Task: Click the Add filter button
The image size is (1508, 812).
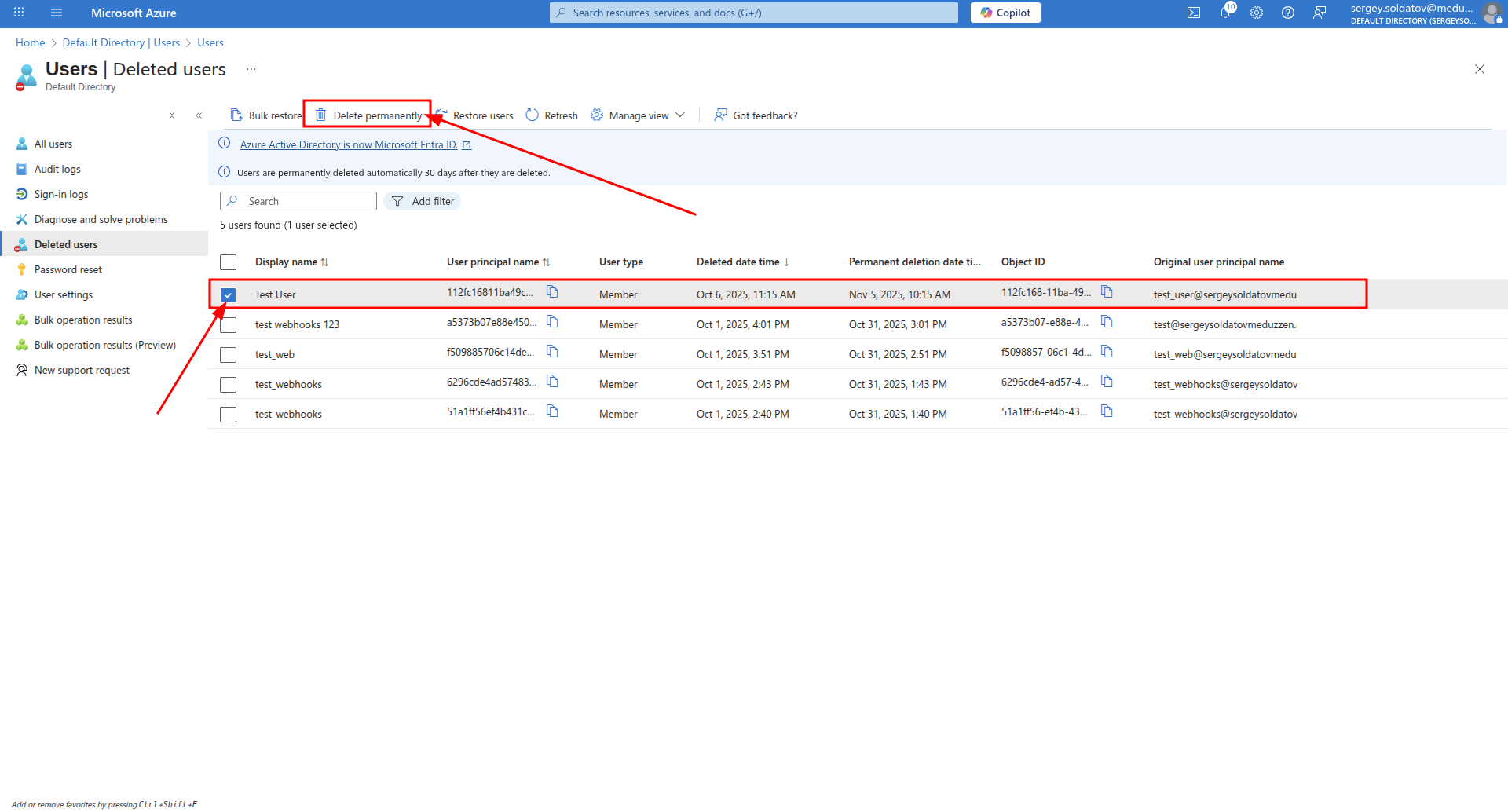Action: [423, 201]
